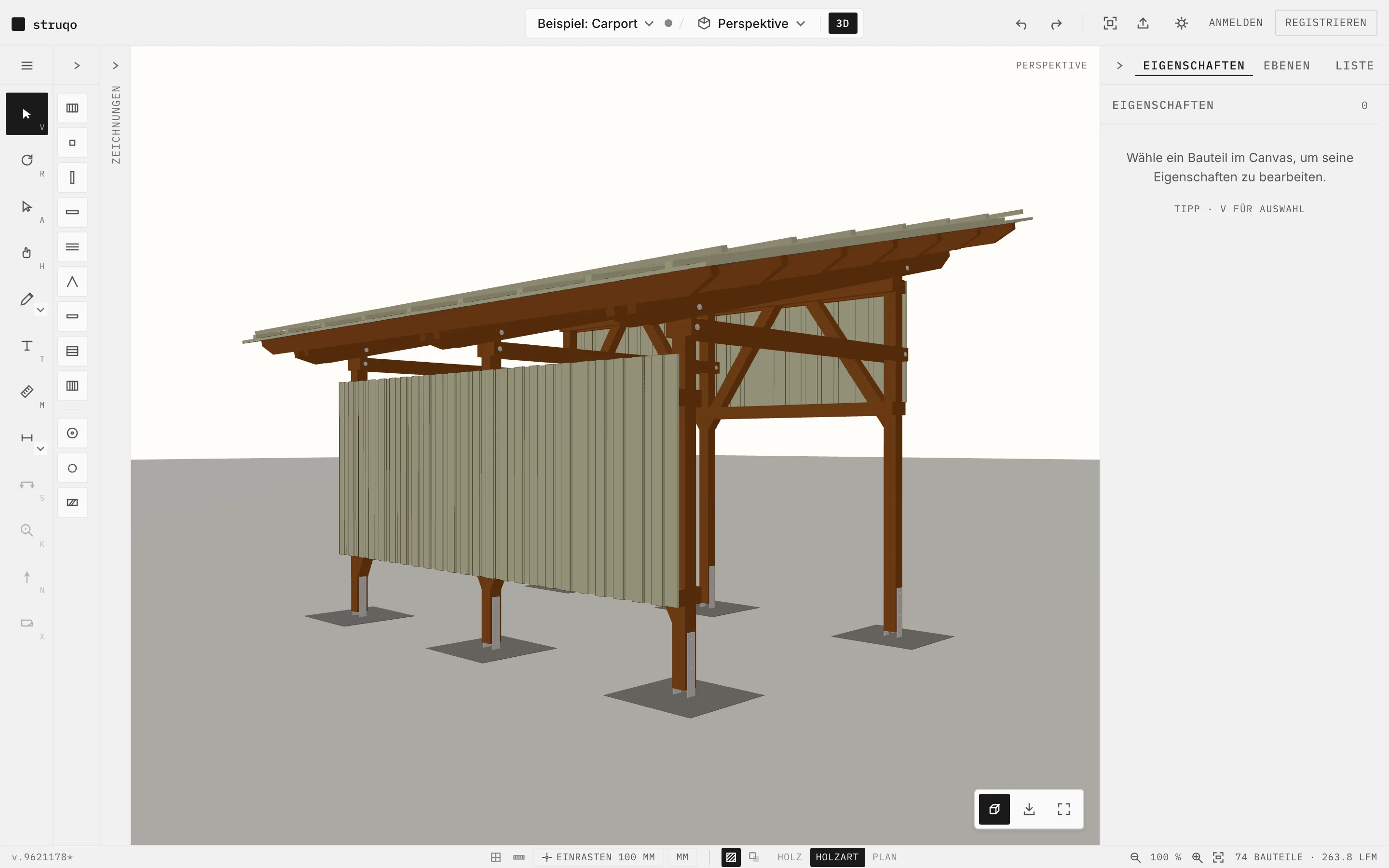Collapse the right properties panel

tap(1120, 66)
